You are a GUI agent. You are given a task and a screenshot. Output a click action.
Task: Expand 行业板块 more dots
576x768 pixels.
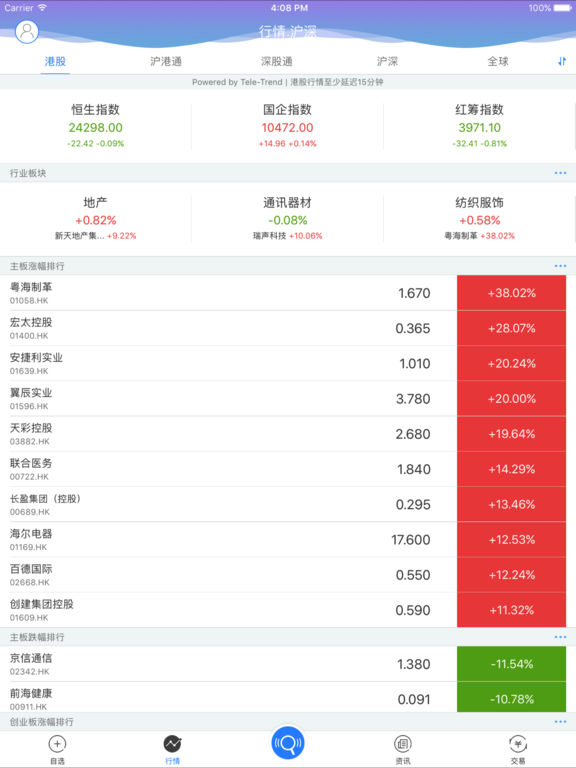[560, 173]
